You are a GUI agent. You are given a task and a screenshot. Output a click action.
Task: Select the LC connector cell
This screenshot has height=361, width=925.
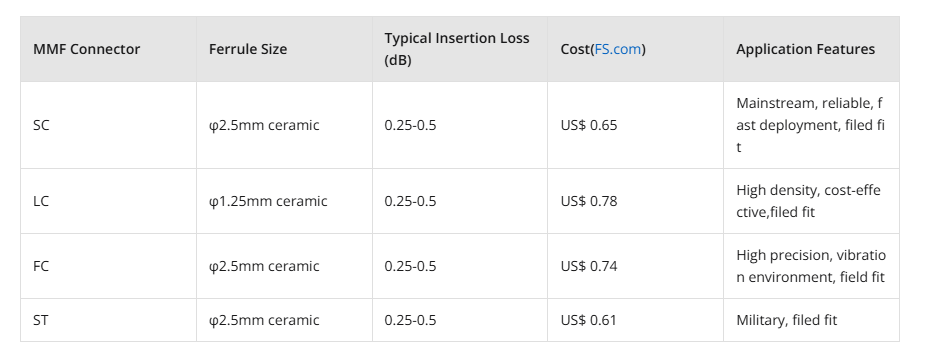click(109, 201)
